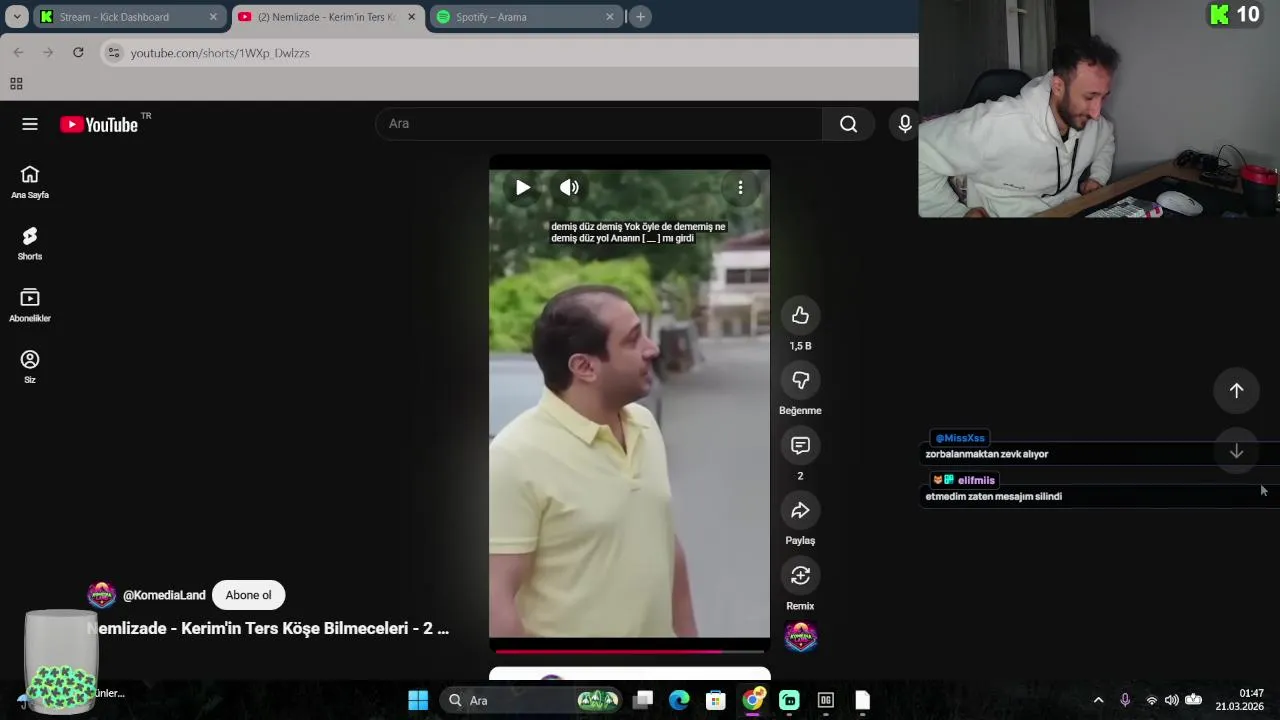This screenshot has width=1280, height=720.
Task: Open the Nemlizade Short title text
Action: click(268, 629)
